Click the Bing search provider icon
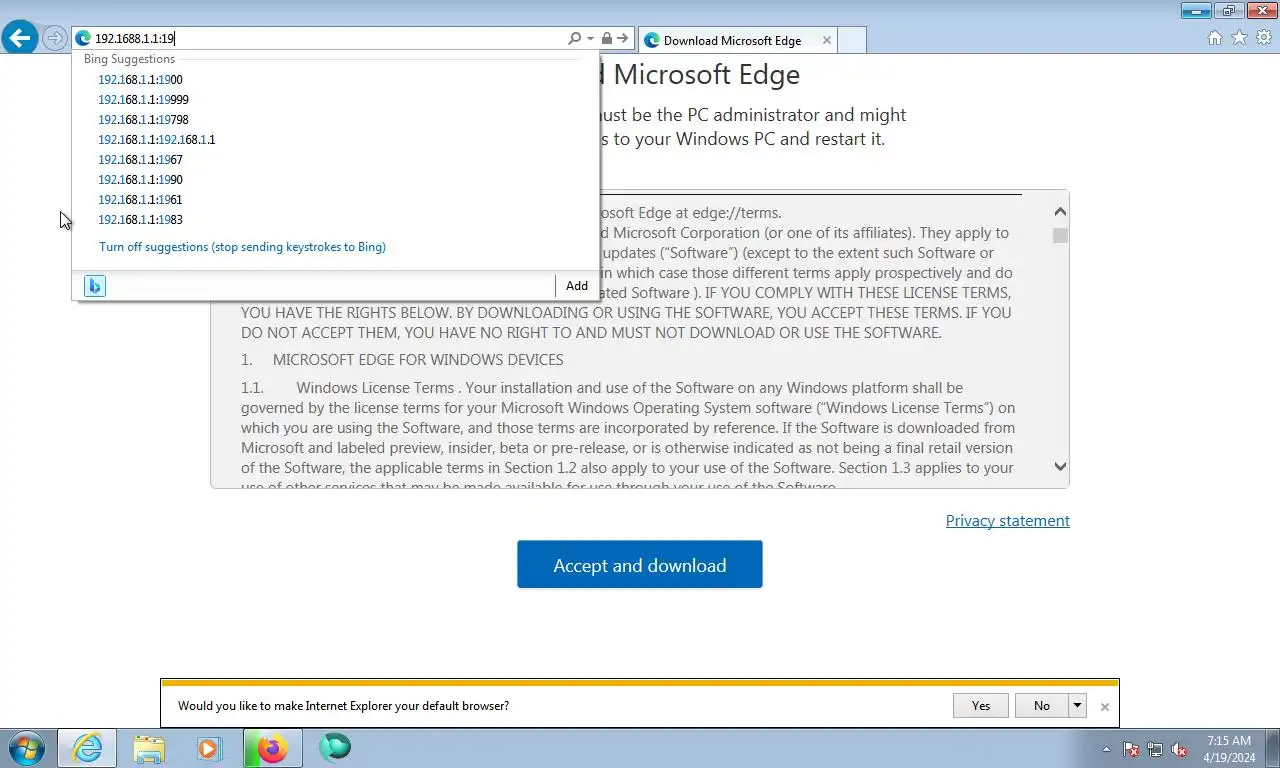The image size is (1280, 768). tap(94, 286)
